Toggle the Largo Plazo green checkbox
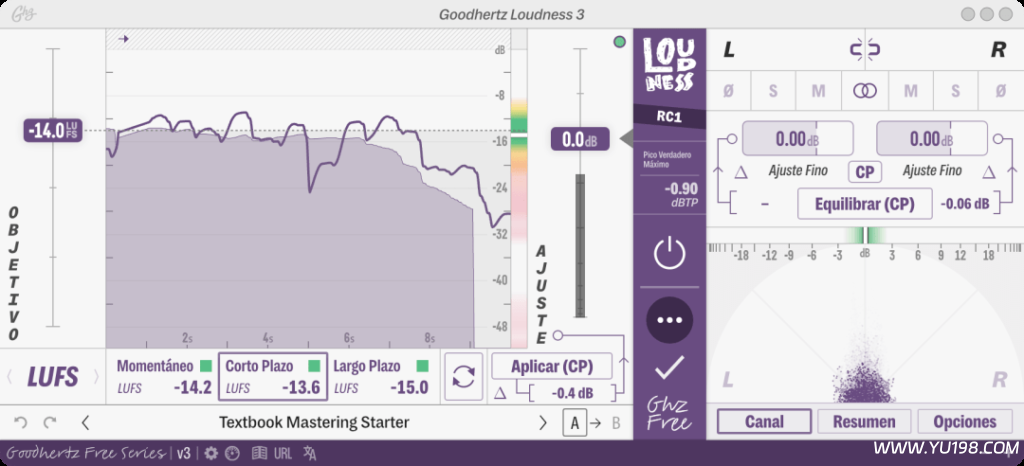Viewport: 1024px width, 466px height. [x=423, y=366]
